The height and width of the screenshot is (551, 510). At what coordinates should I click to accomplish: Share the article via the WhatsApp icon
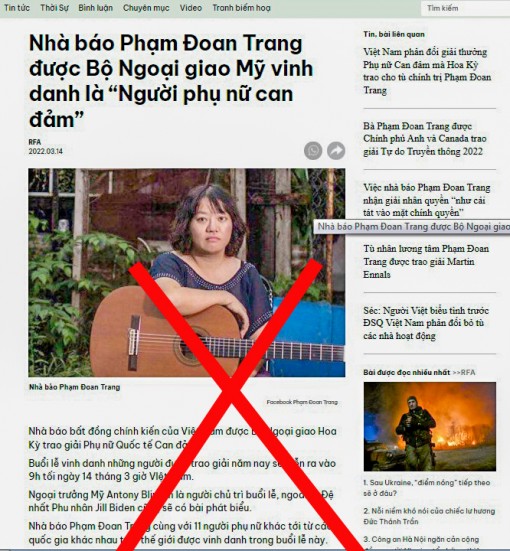313,151
